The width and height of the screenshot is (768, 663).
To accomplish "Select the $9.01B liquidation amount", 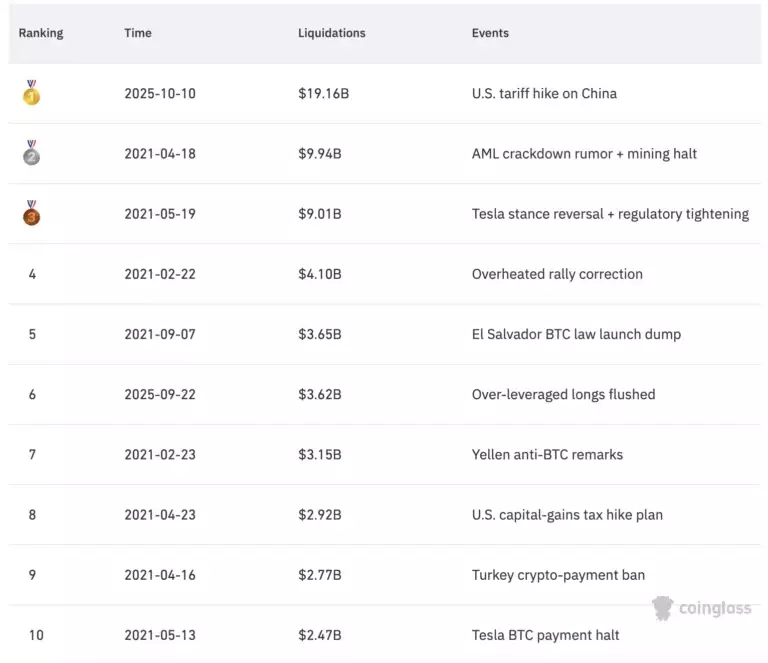I will pos(320,214).
